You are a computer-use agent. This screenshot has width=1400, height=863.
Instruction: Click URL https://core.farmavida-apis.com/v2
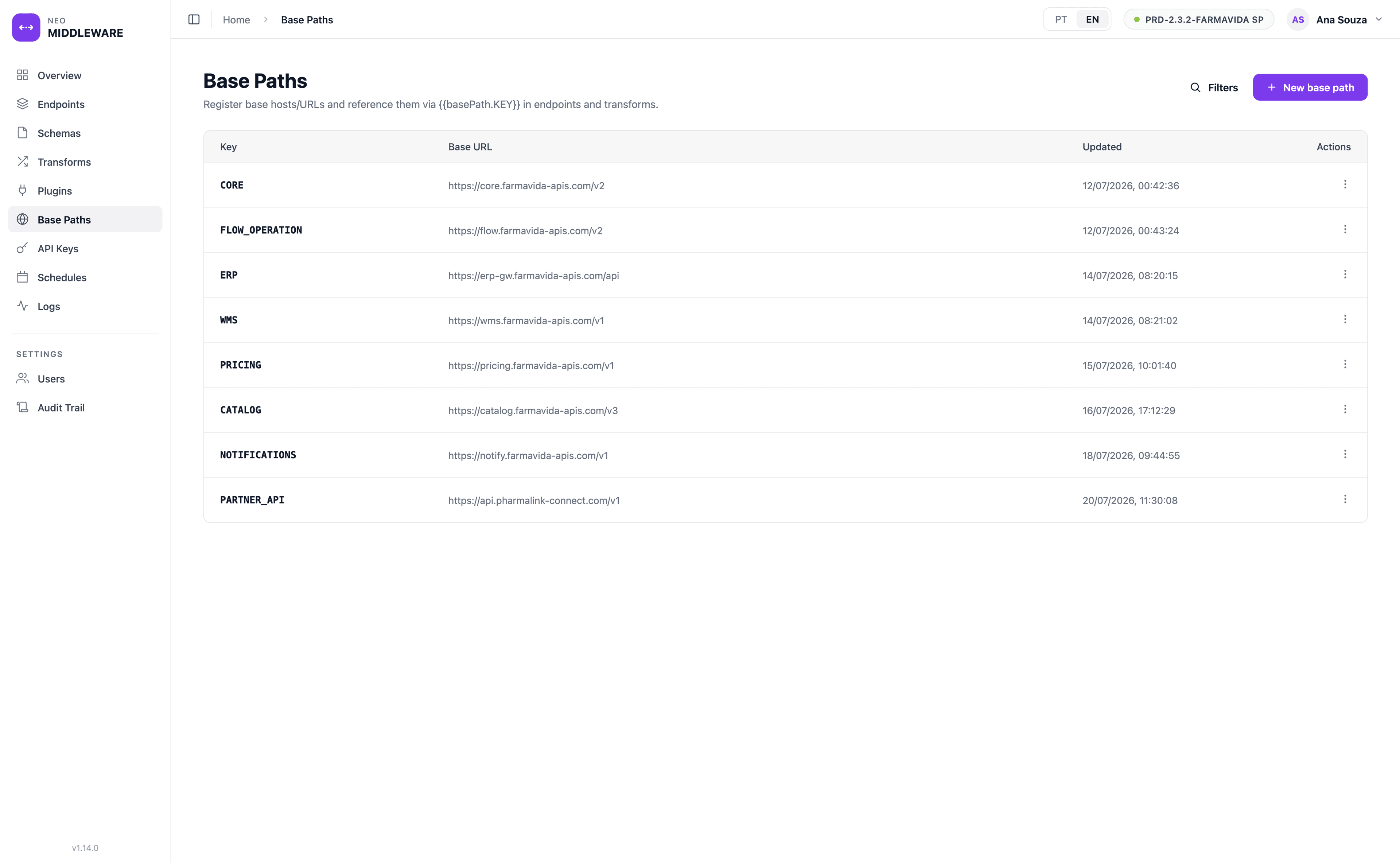pyautogui.click(x=526, y=186)
